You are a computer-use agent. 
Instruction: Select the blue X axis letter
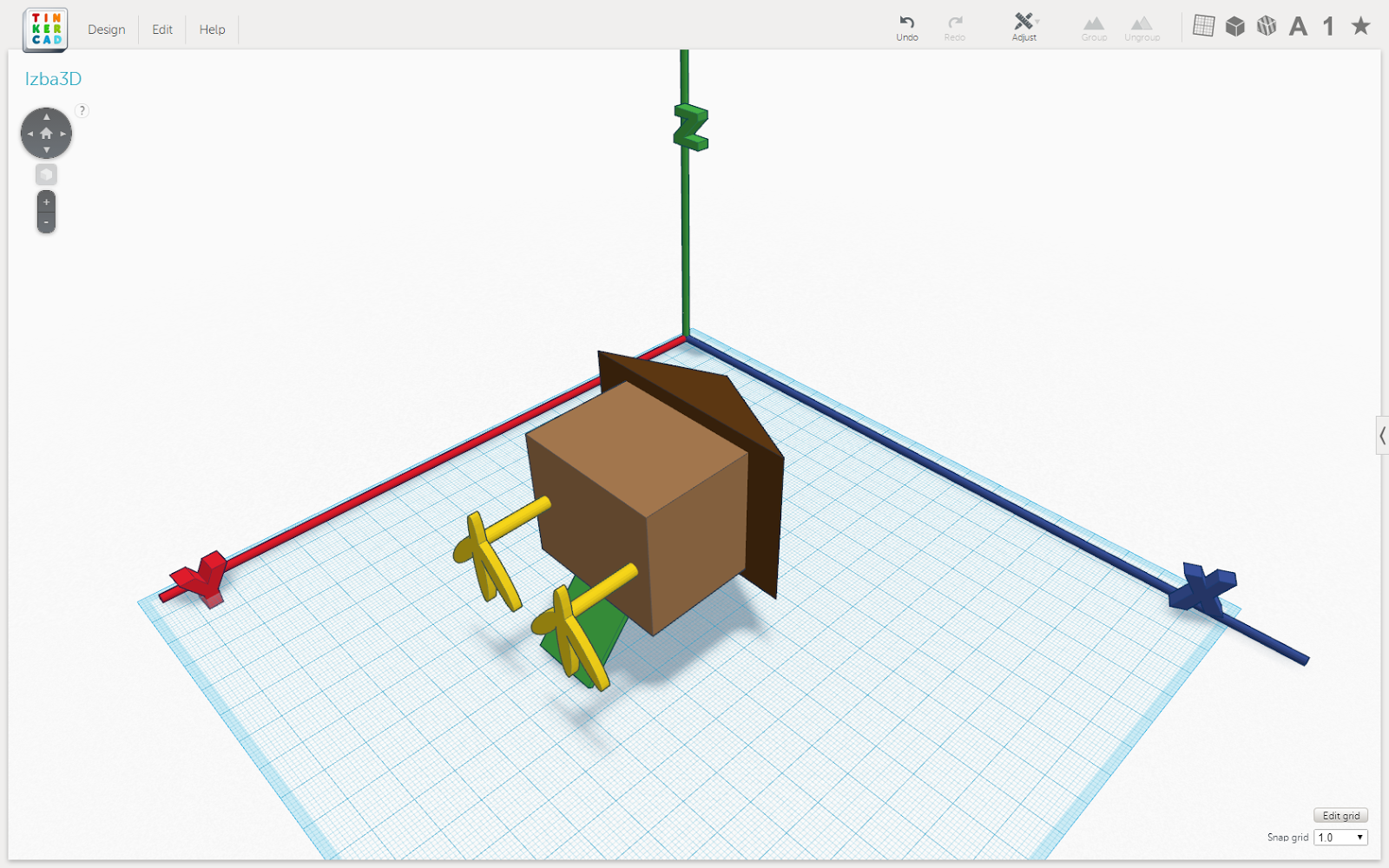coord(1202,589)
